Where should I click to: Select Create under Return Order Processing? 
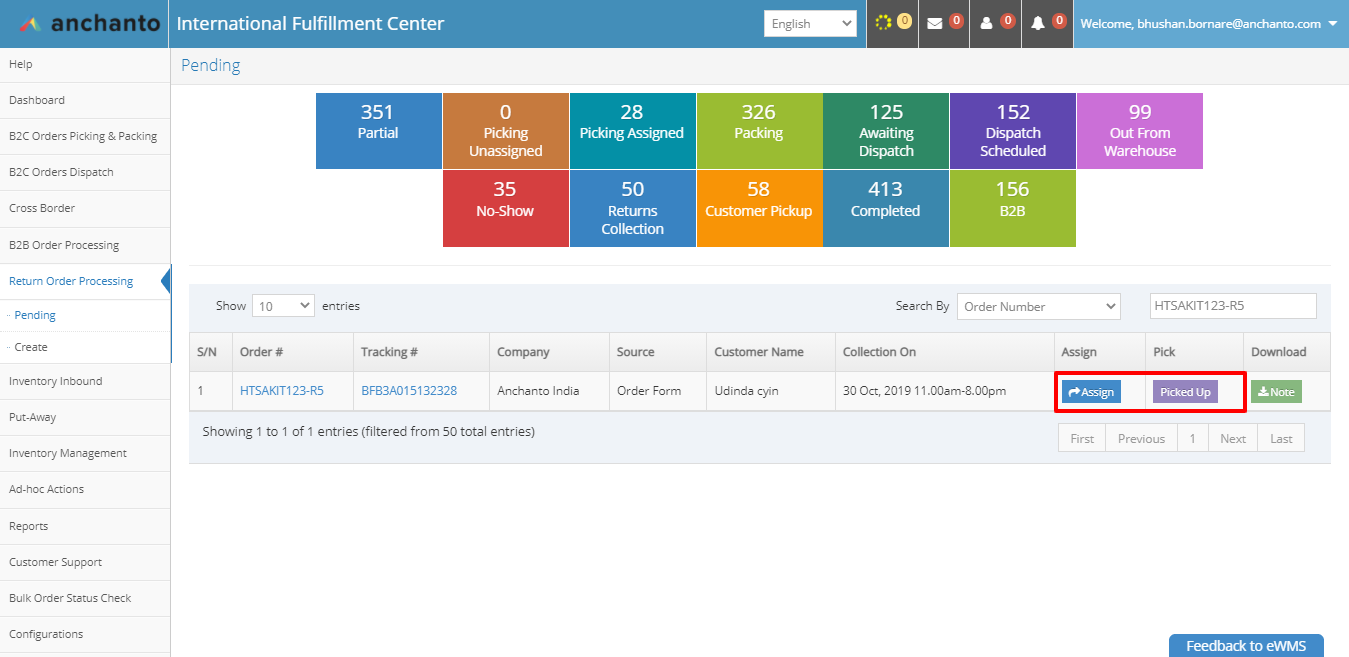(x=31, y=347)
